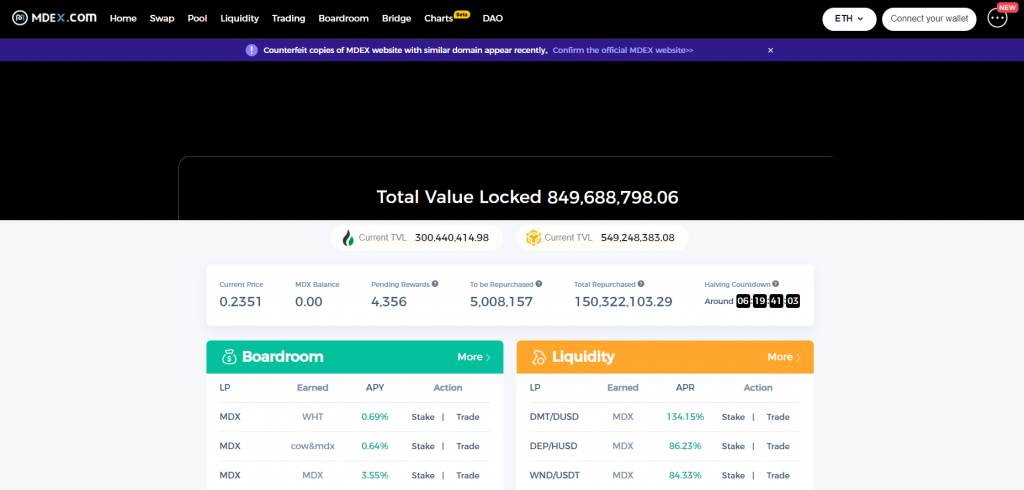Click the cow&mdx earned token cell

click(313, 446)
